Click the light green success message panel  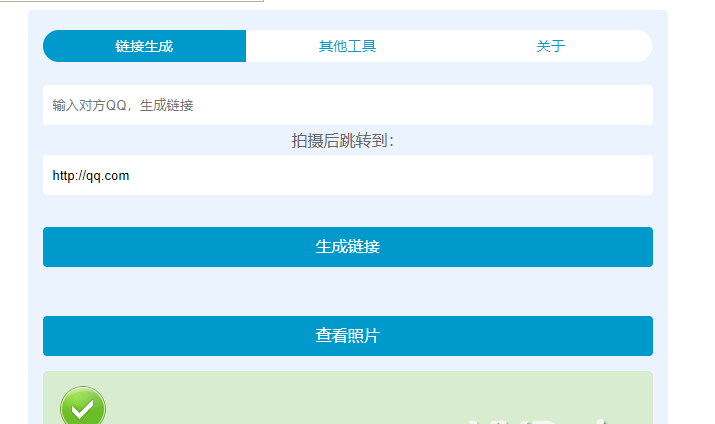pyautogui.click(x=300, y=398)
